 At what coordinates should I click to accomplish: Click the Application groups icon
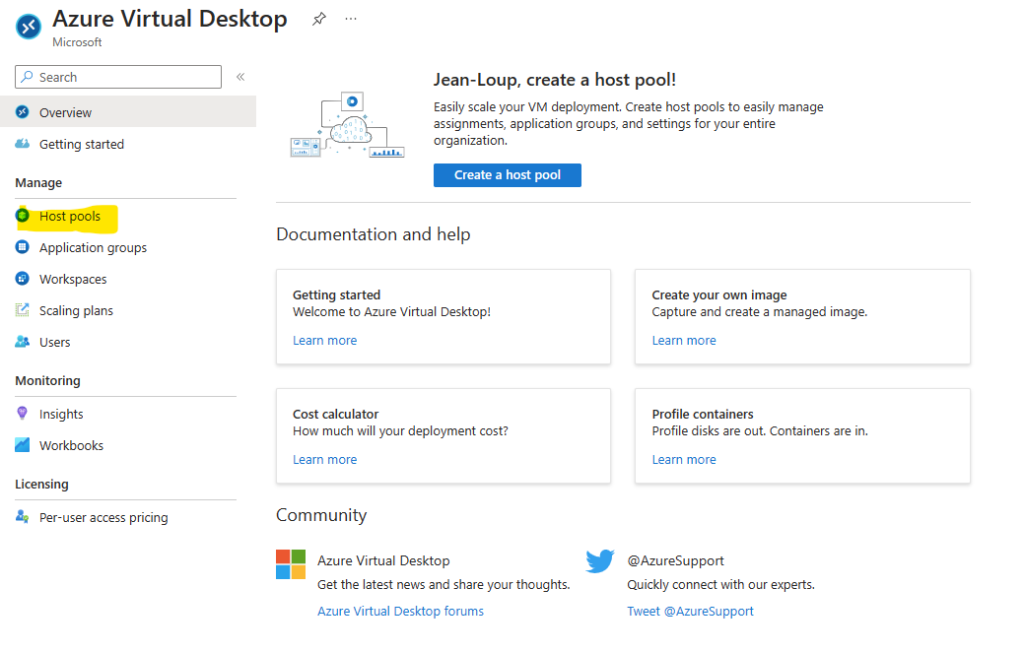coord(22,247)
